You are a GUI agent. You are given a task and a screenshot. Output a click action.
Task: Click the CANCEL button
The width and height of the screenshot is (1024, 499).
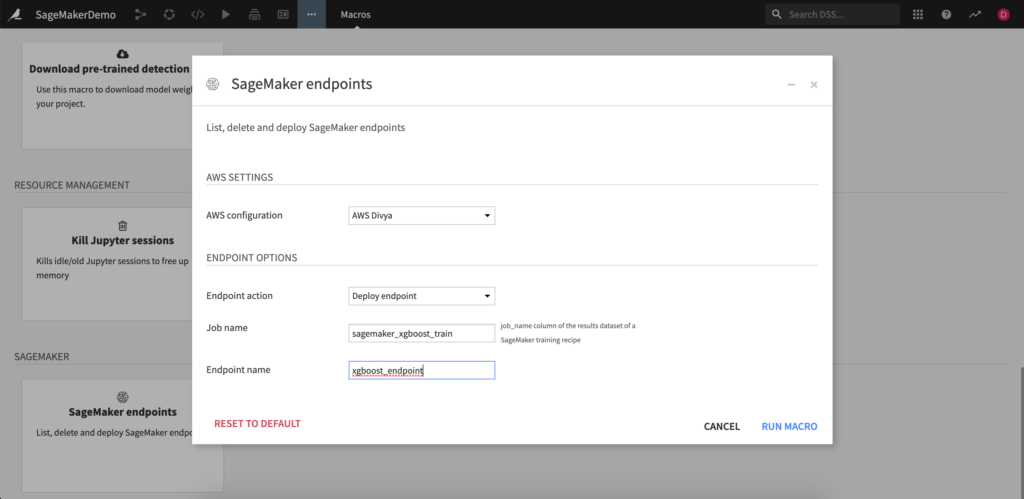(x=722, y=426)
